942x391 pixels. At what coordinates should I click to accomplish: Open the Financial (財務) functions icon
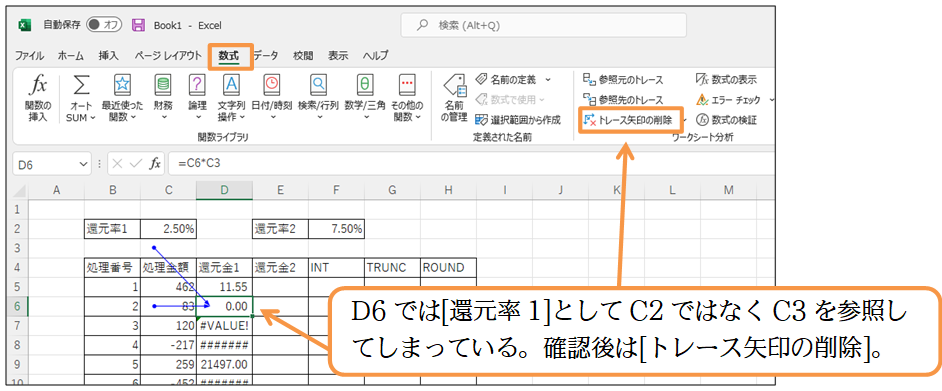(163, 85)
